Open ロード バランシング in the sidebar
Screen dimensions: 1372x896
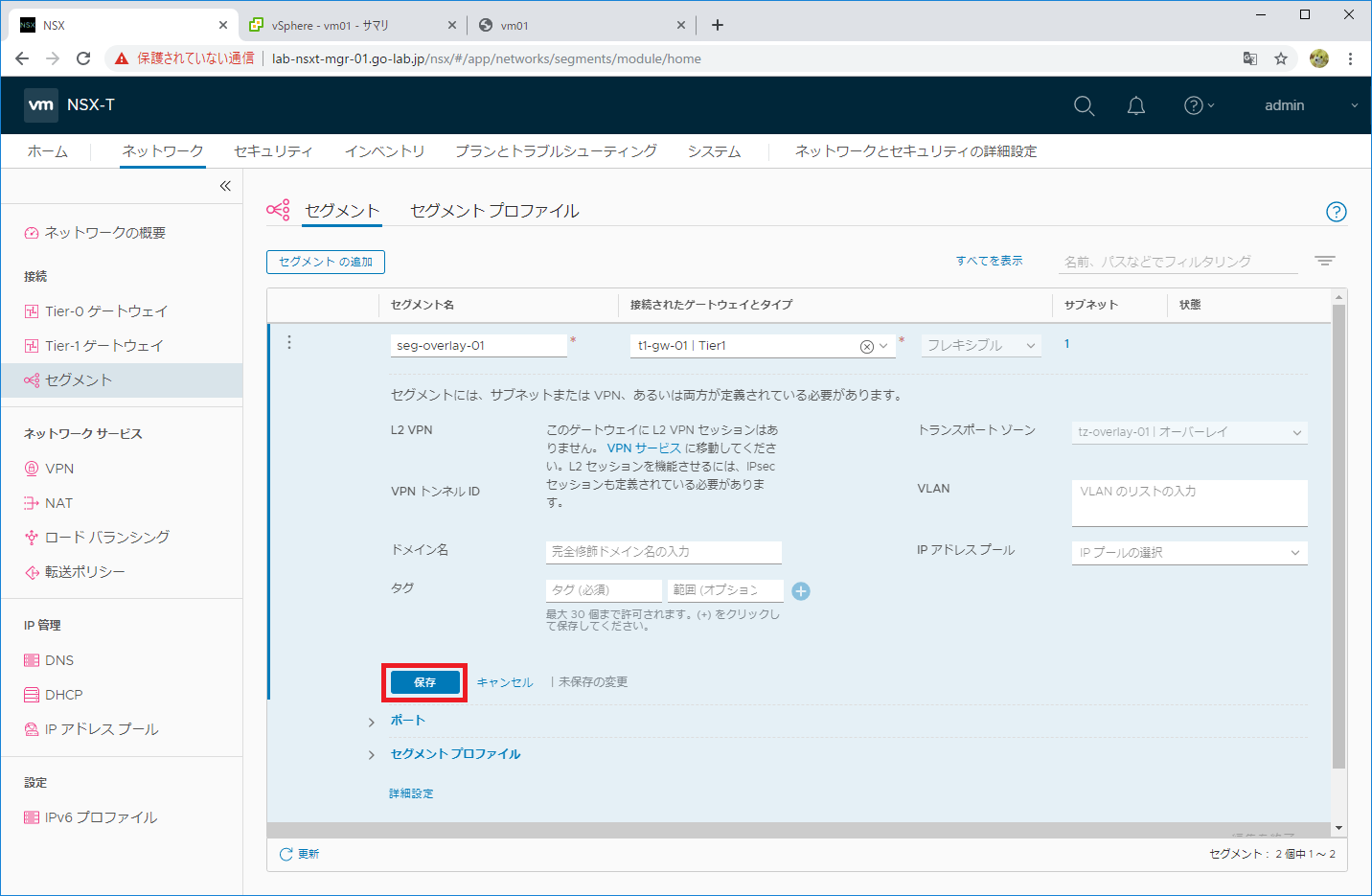tap(107, 538)
